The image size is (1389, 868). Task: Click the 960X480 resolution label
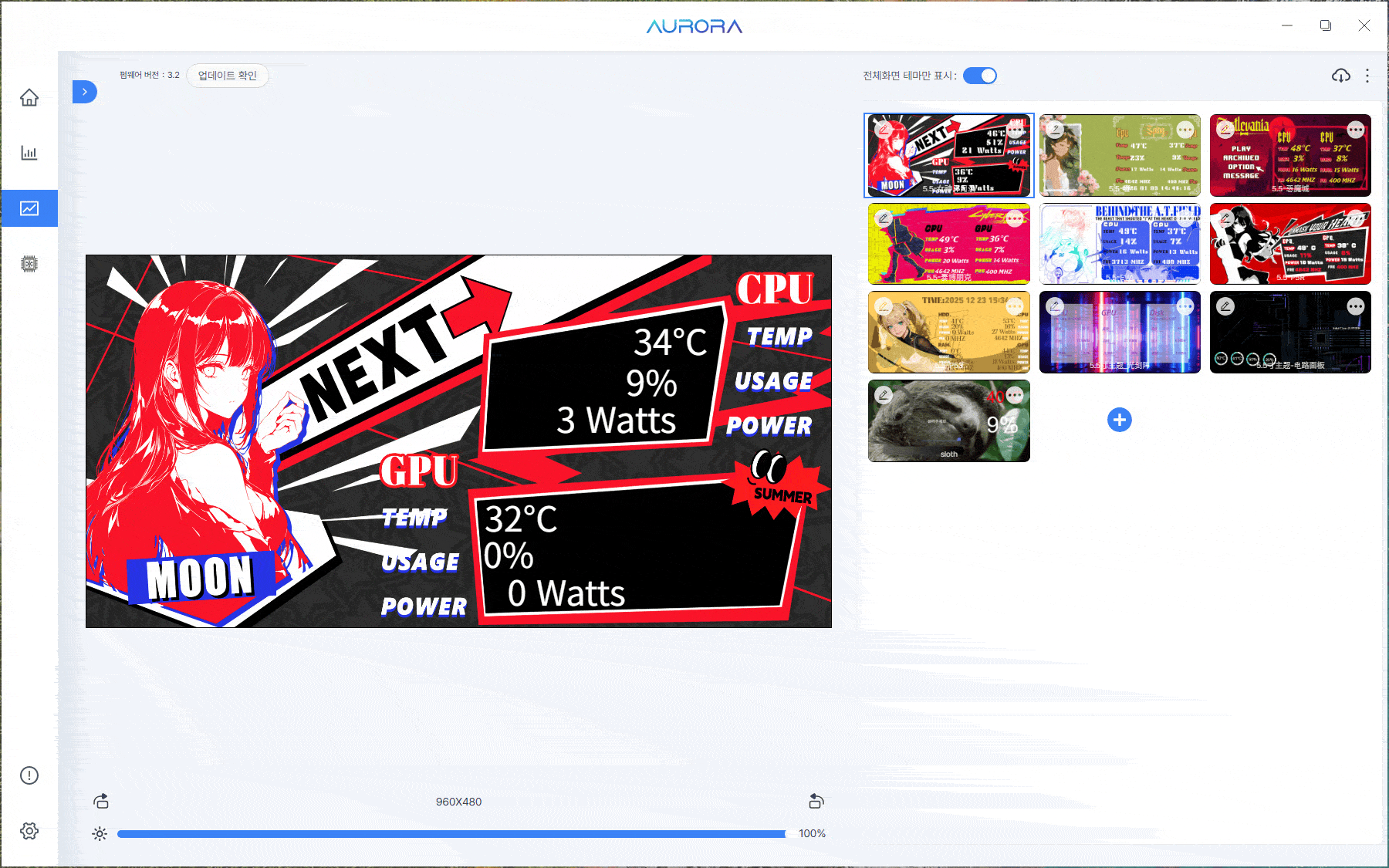tap(458, 802)
